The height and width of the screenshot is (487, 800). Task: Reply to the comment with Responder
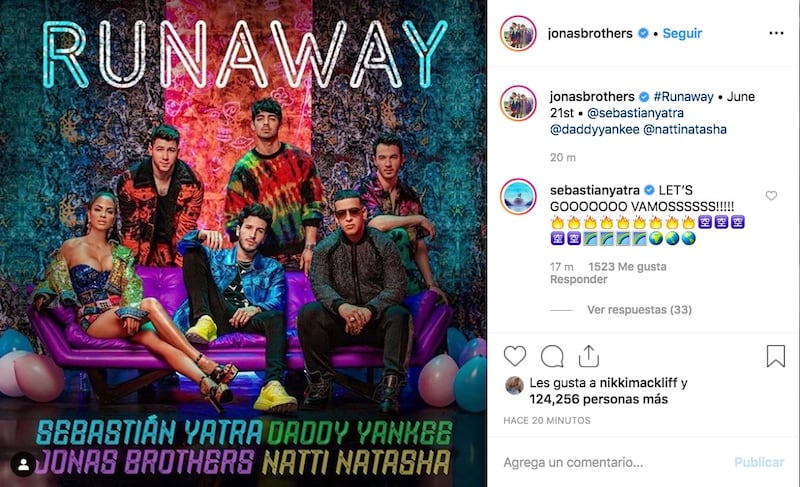tap(579, 279)
